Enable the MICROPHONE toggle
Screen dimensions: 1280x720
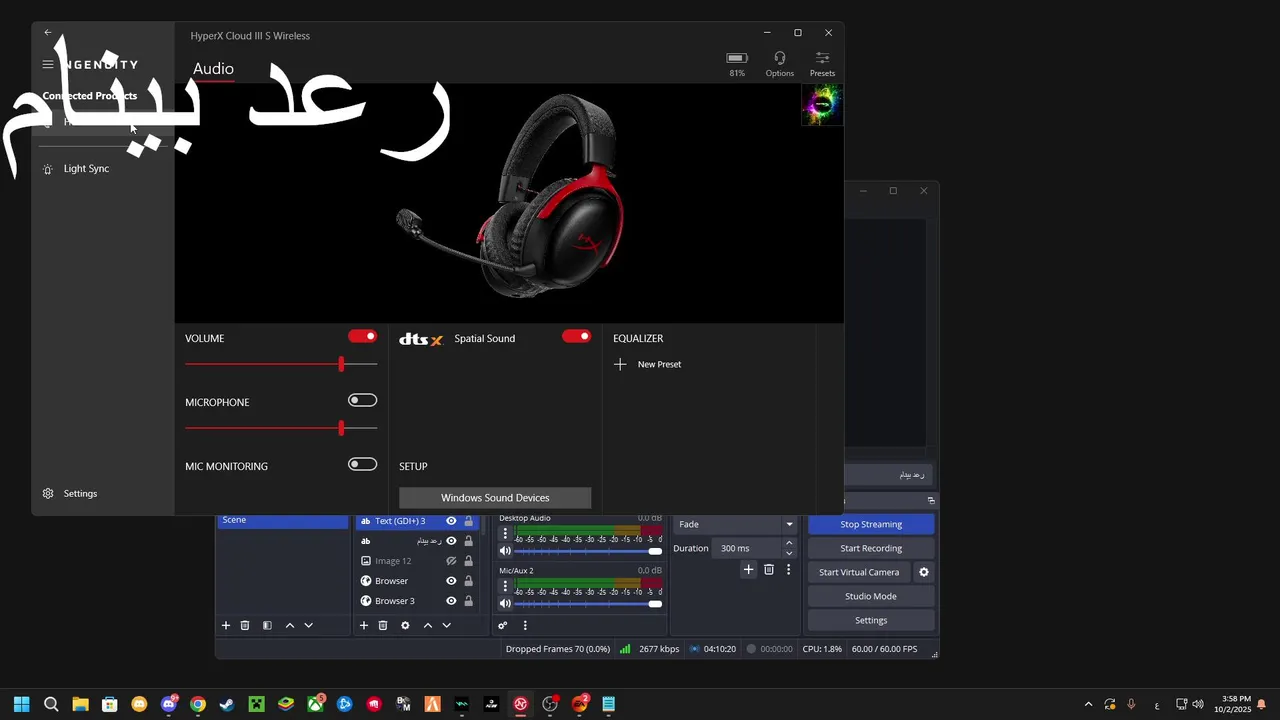[x=362, y=400]
